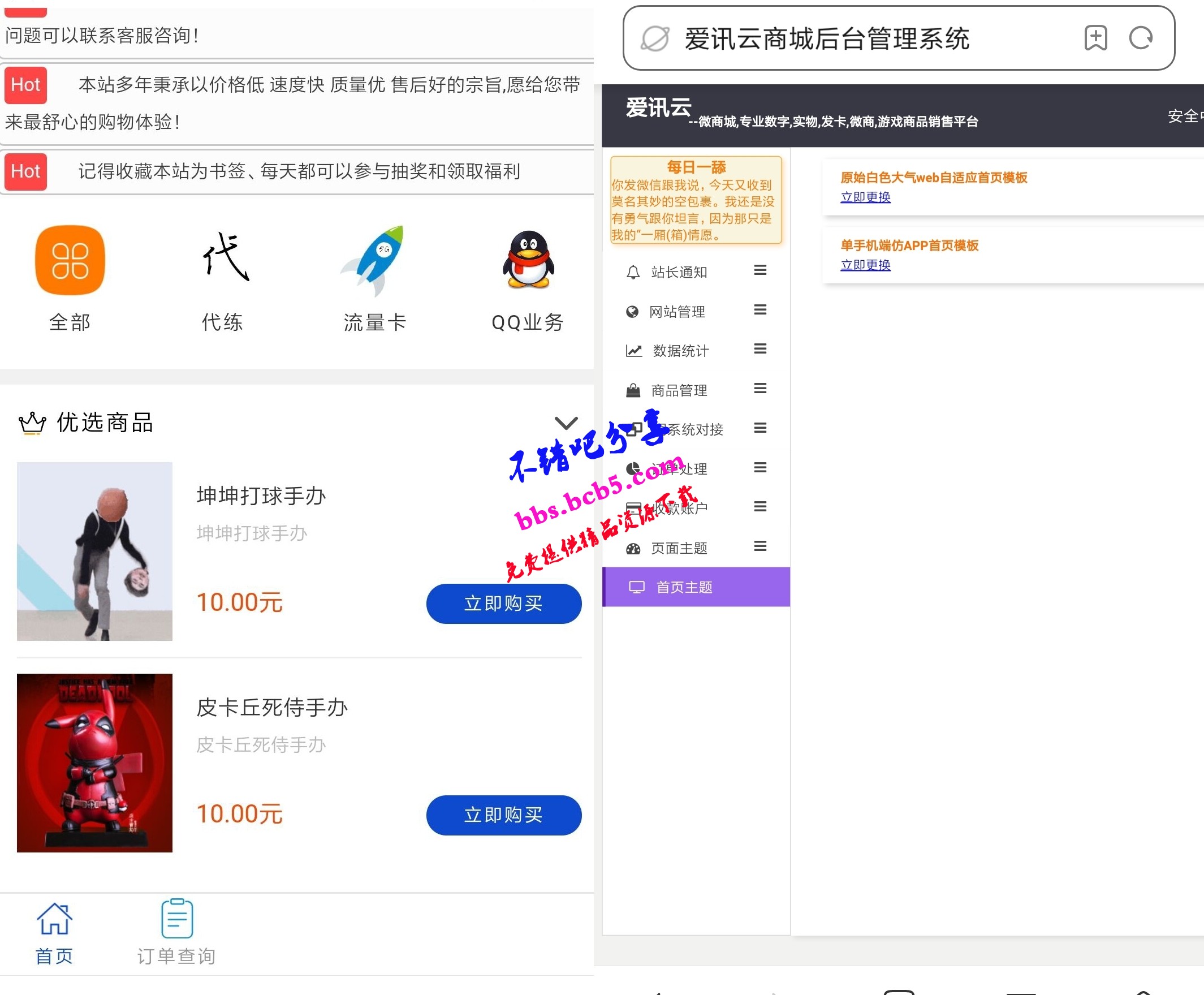Buy 皮卡丘死侍手办 with 立即购买 button

tap(504, 815)
